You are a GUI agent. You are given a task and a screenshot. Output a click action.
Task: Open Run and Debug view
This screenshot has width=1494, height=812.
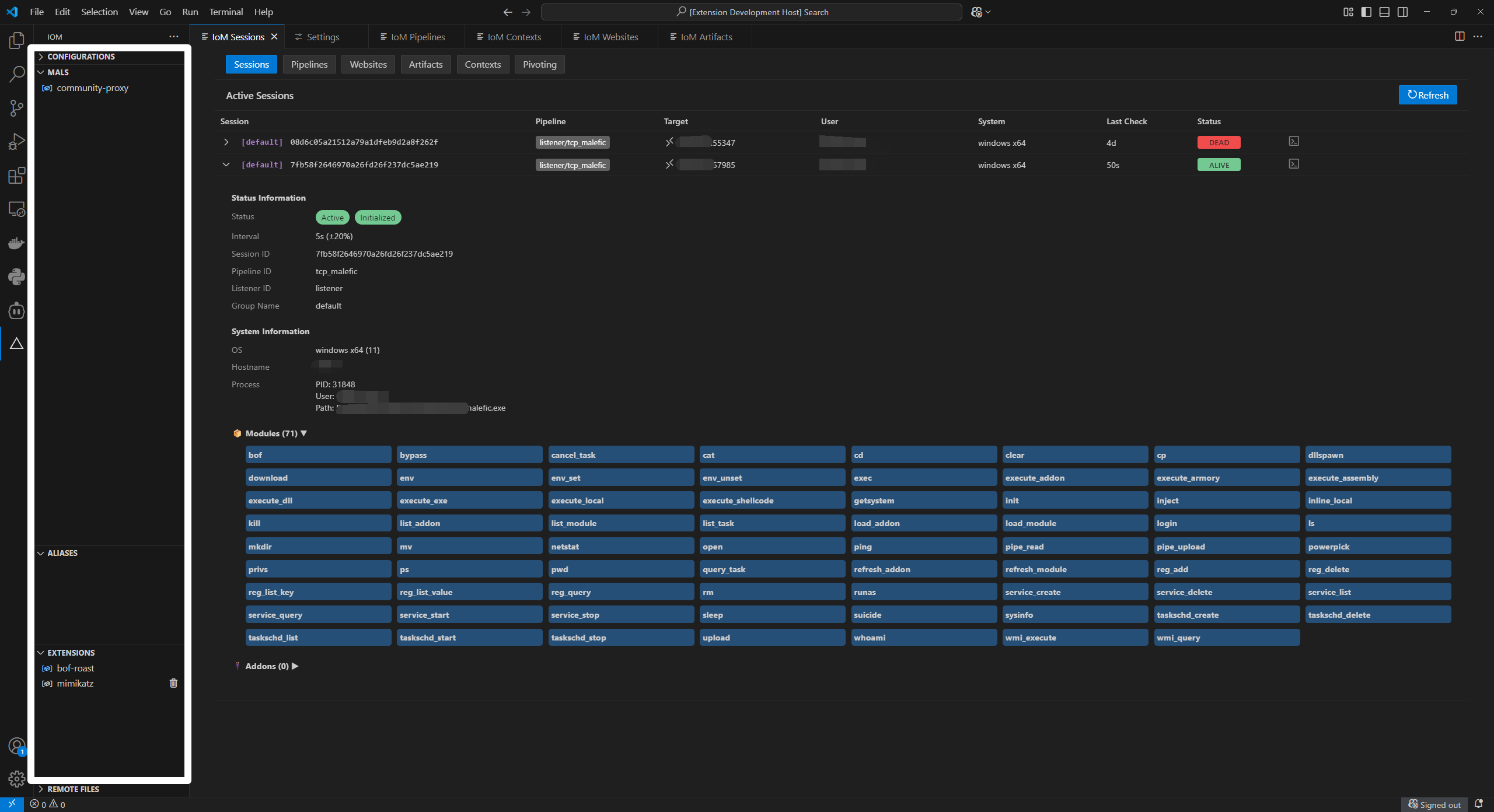tap(16, 142)
